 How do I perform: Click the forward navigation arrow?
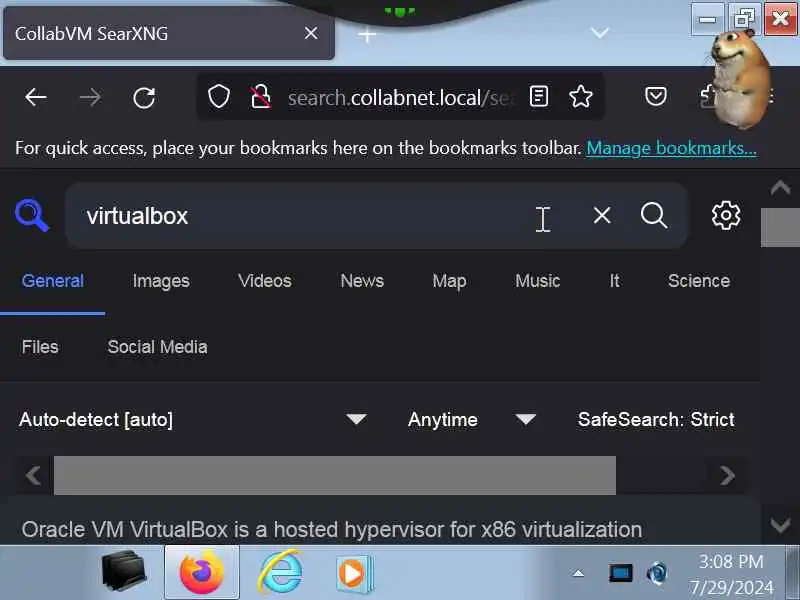tap(90, 97)
